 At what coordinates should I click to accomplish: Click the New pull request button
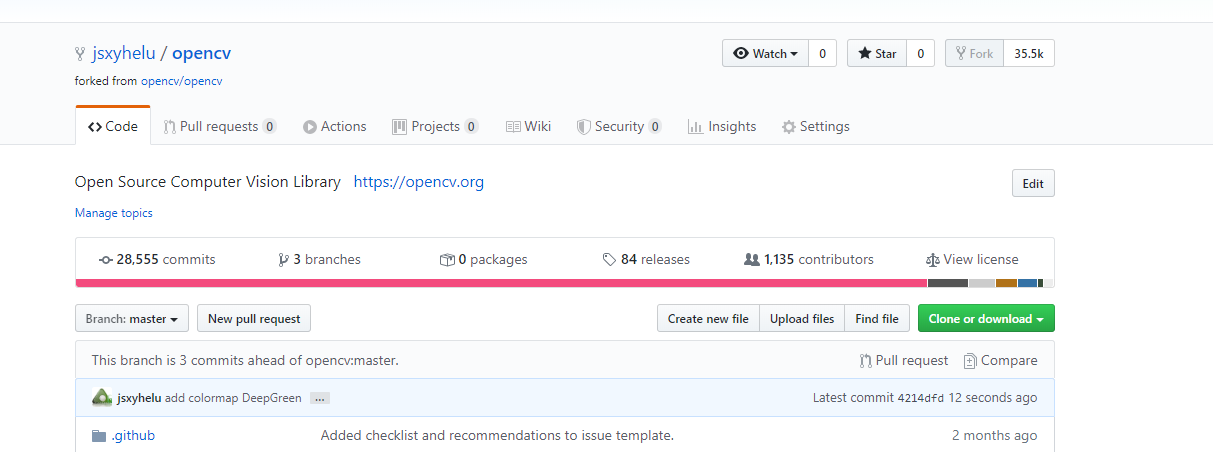coord(254,319)
